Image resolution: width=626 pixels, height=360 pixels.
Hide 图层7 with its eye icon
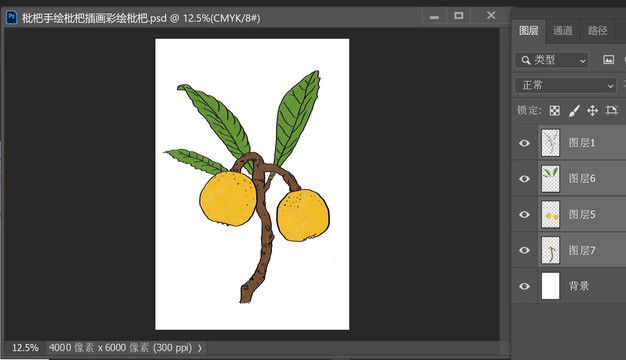click(x=524, y=250)
